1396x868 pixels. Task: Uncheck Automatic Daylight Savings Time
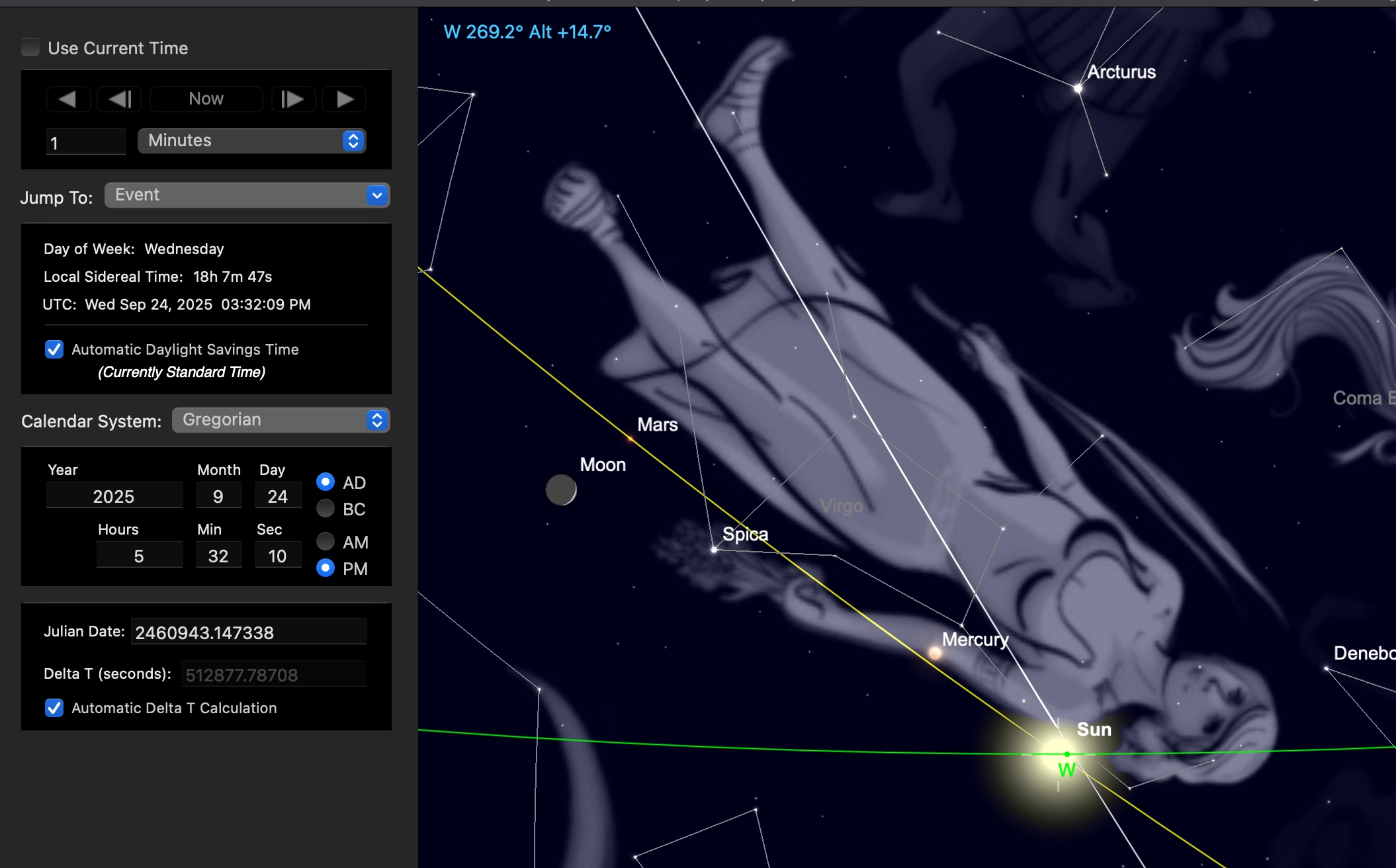pos(54,349)
